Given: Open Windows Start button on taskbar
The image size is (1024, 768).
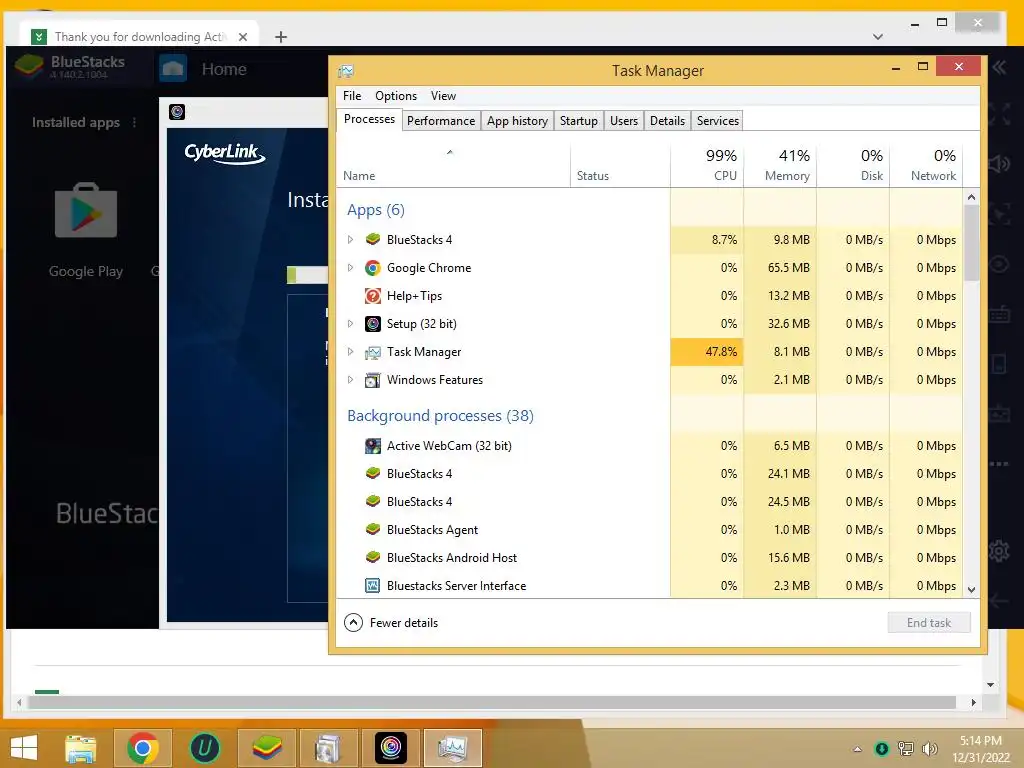Looking at the screenshot, I should (24, 748).
